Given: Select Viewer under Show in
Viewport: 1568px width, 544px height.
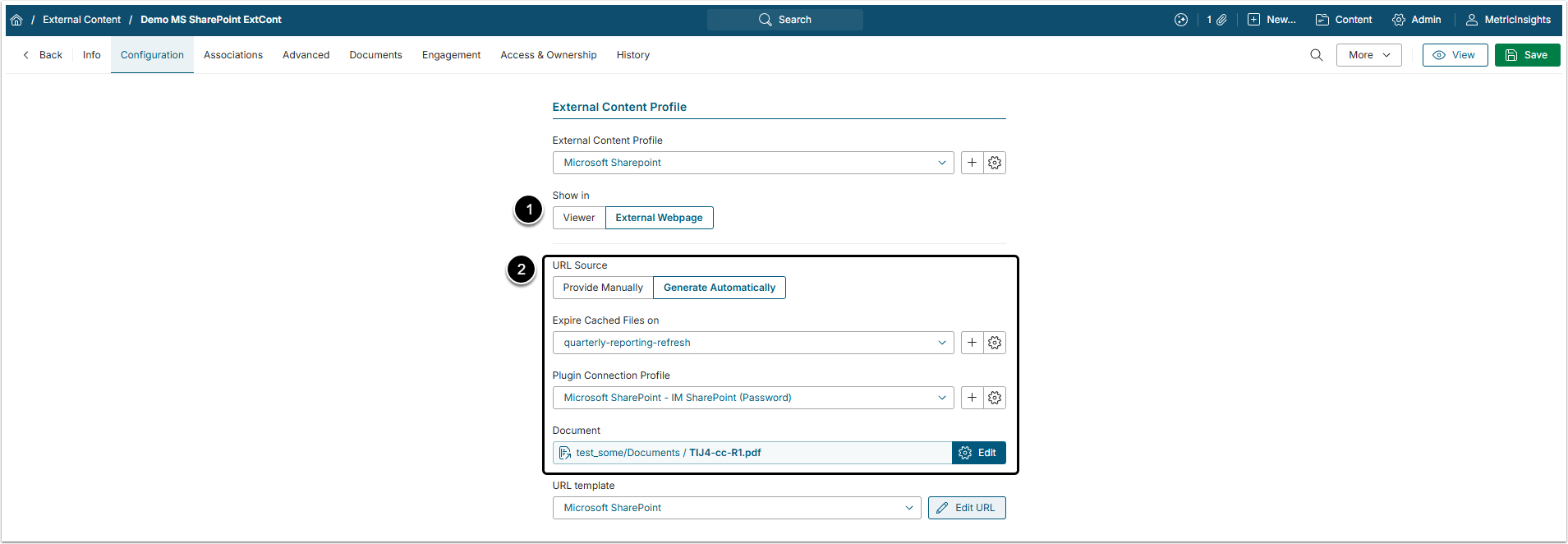Looking at the screenshot, I should 579,218.
